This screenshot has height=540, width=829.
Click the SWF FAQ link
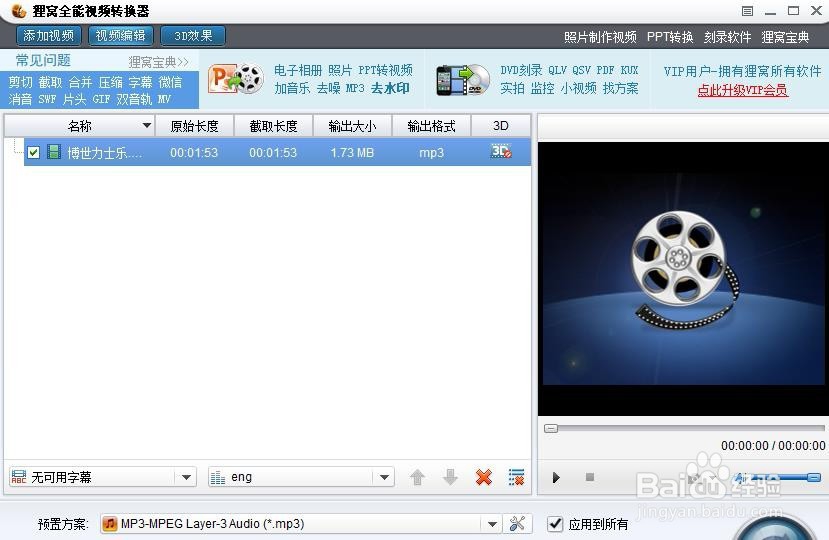(x=47, y=99)
